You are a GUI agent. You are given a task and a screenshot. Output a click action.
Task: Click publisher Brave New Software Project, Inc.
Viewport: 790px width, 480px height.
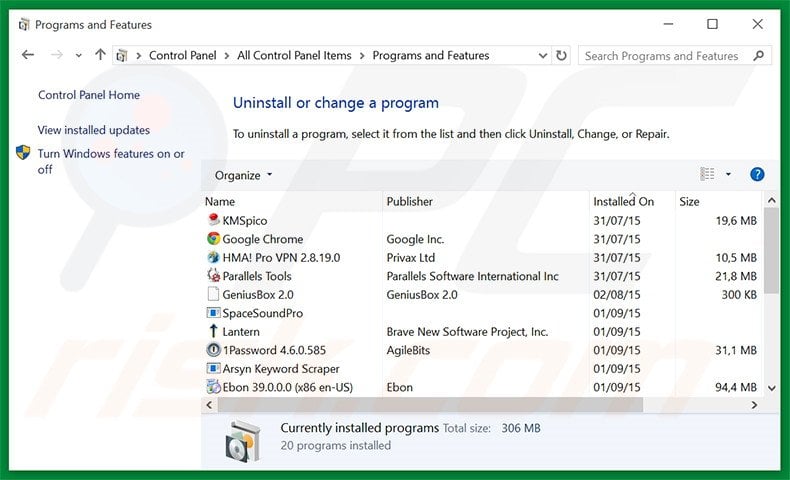[467, 331]
